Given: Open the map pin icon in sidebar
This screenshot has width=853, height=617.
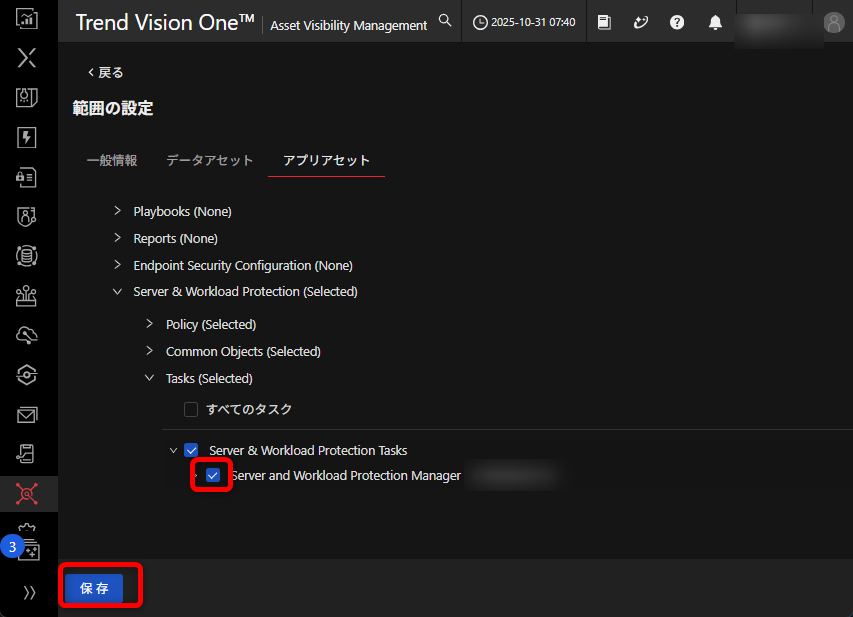Looking at the screenshot, I should click(x=27, y=97).
